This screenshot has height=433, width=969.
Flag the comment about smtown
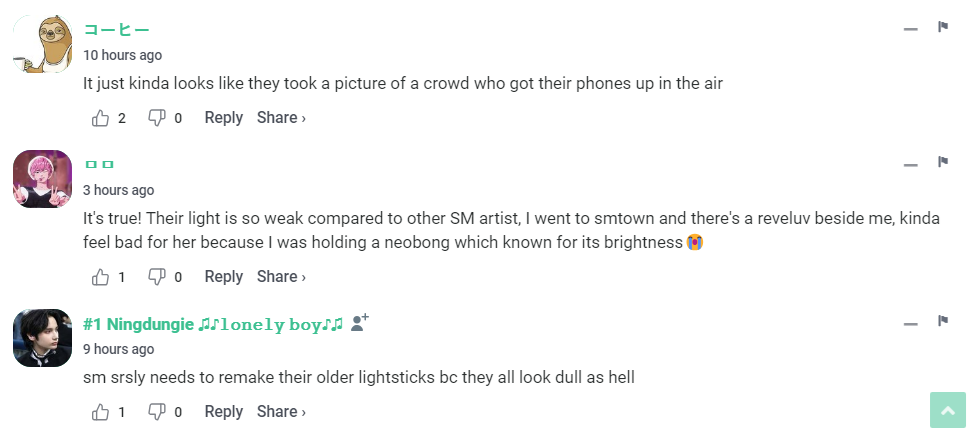coord(942,162)
